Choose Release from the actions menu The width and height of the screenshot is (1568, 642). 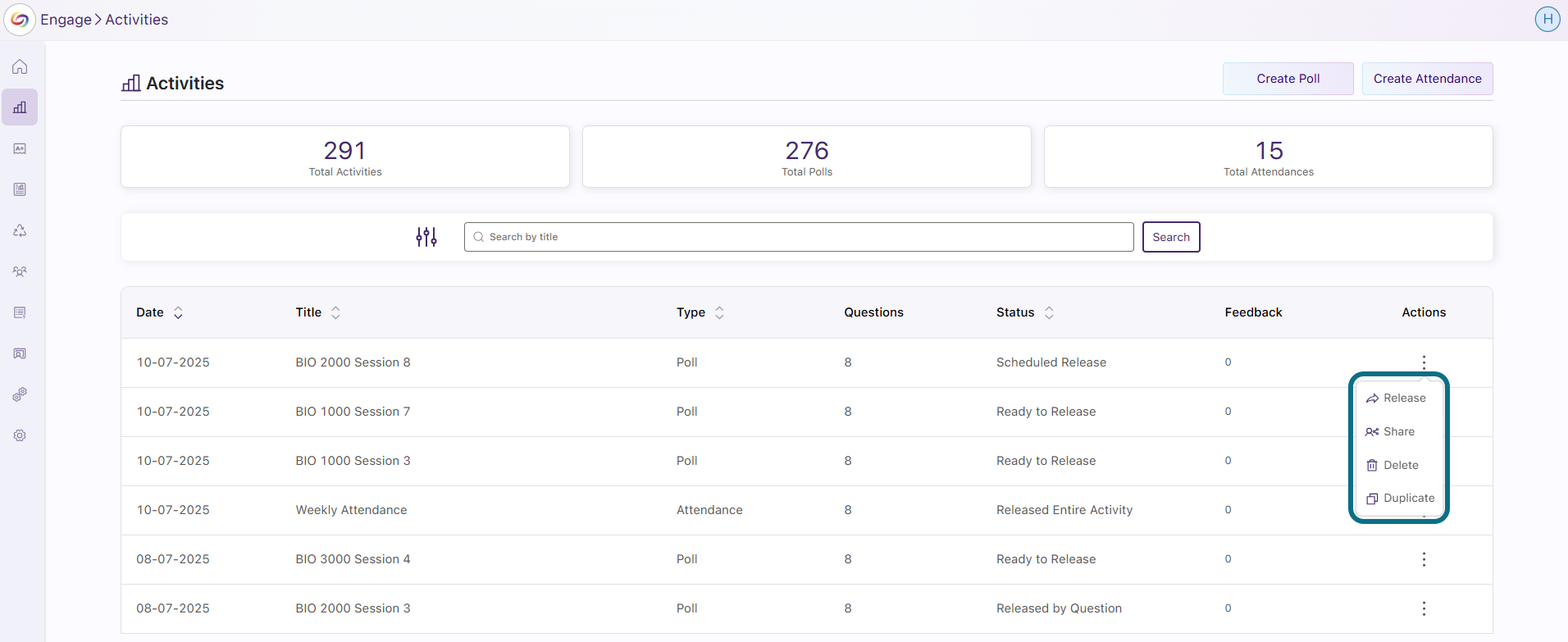(1396, 398)
